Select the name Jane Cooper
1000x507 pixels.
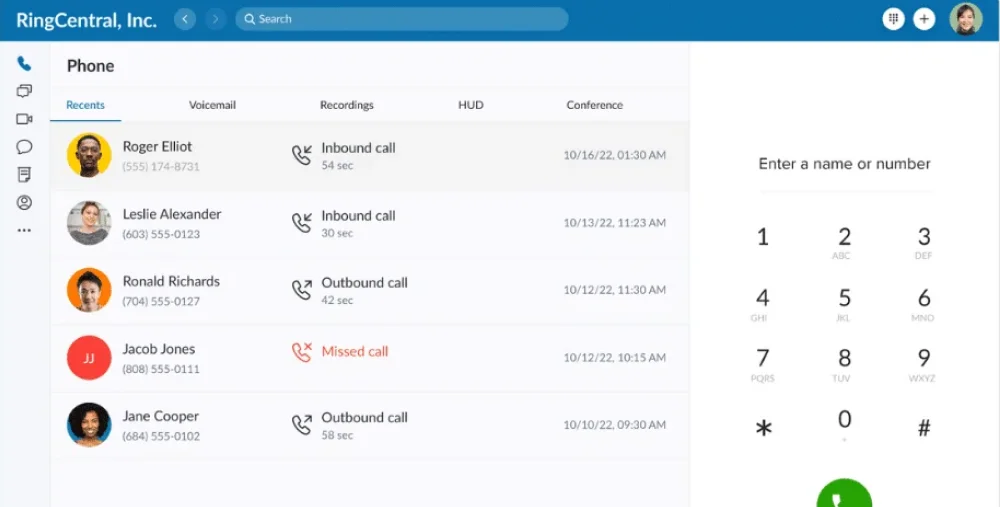point(161,416)
